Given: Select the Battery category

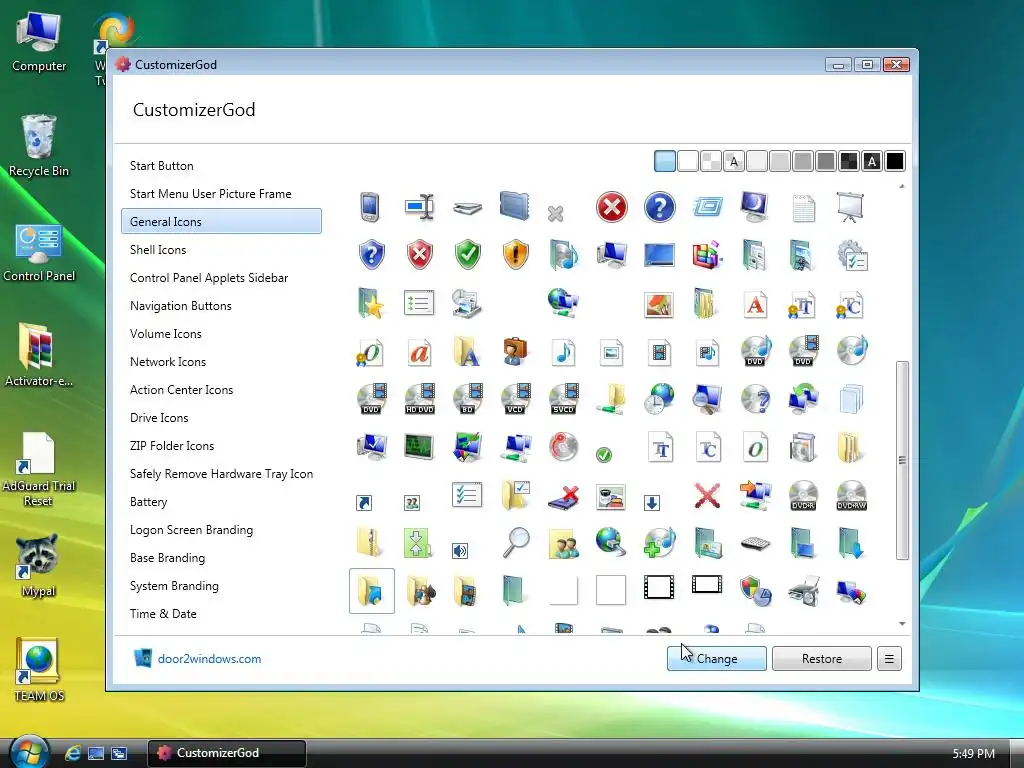Looking at the screenshot, I should pyautogui.click(x=149, y=502).
